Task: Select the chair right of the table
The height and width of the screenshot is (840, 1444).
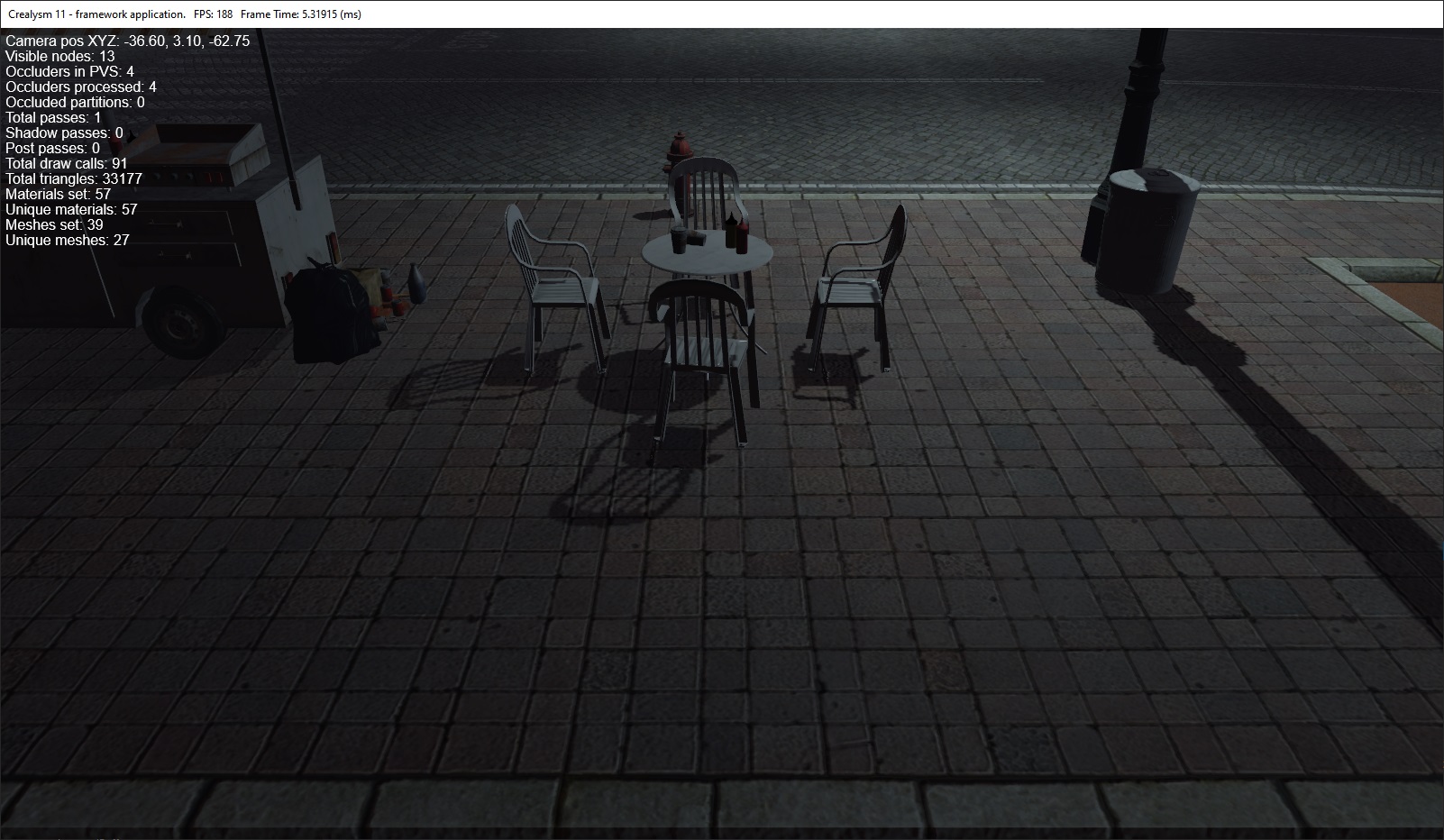Action: coord(856,290)
